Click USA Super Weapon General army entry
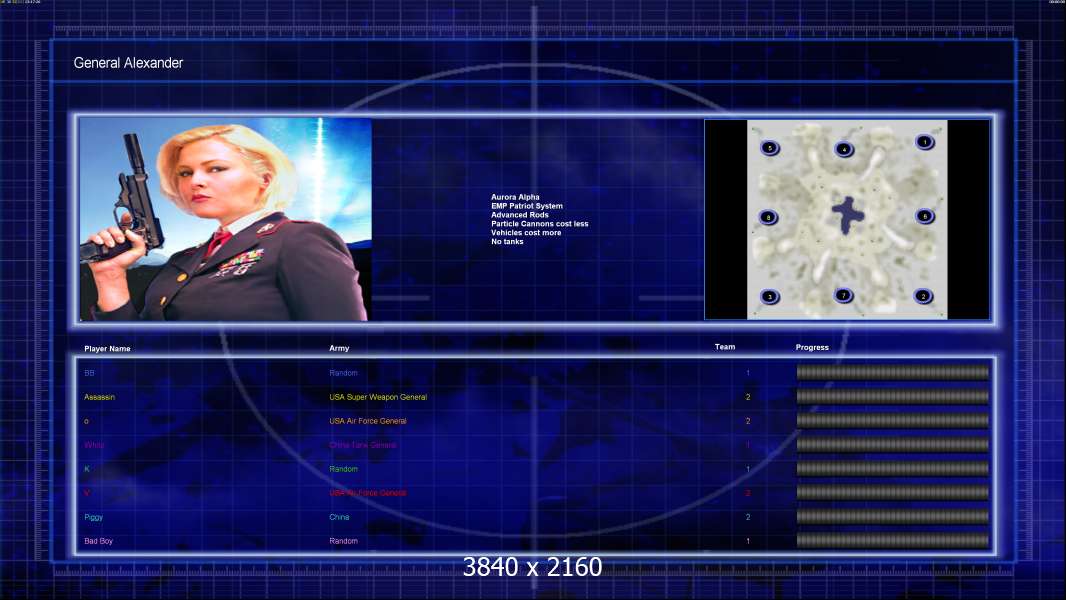Viewport: 1066px width, 600px height. click(378, 397)
